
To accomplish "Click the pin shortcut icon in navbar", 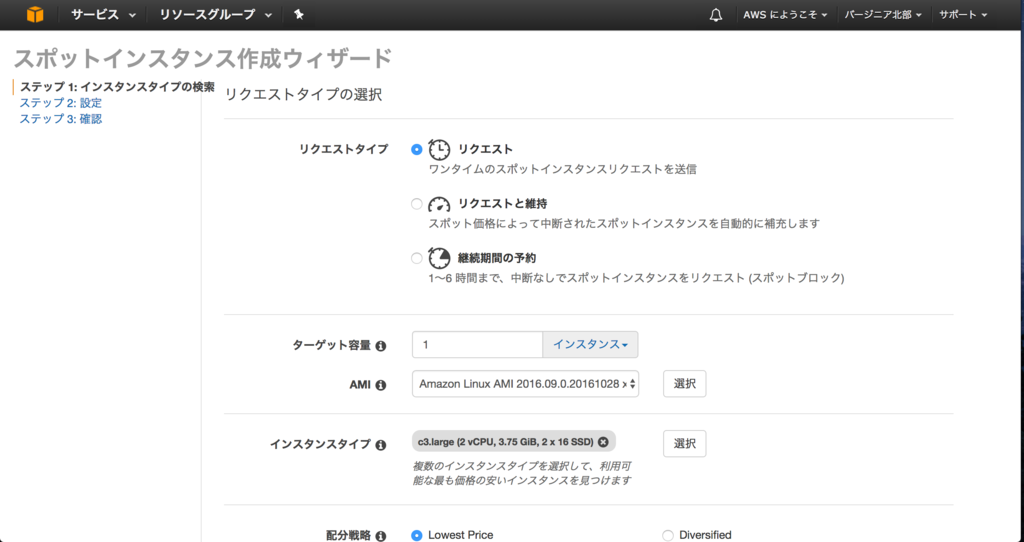I will coord(298,14).
